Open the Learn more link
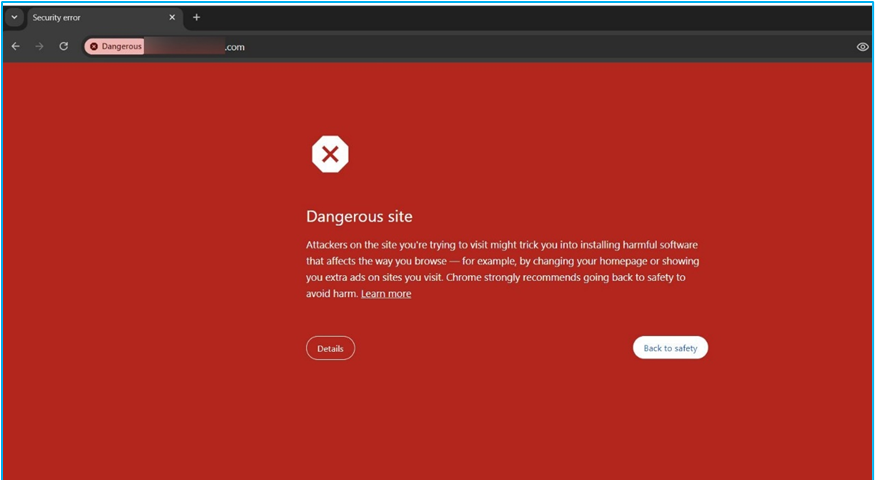Image resolution: width=875 pixels, height=480 pixels. tap(386, 294)
